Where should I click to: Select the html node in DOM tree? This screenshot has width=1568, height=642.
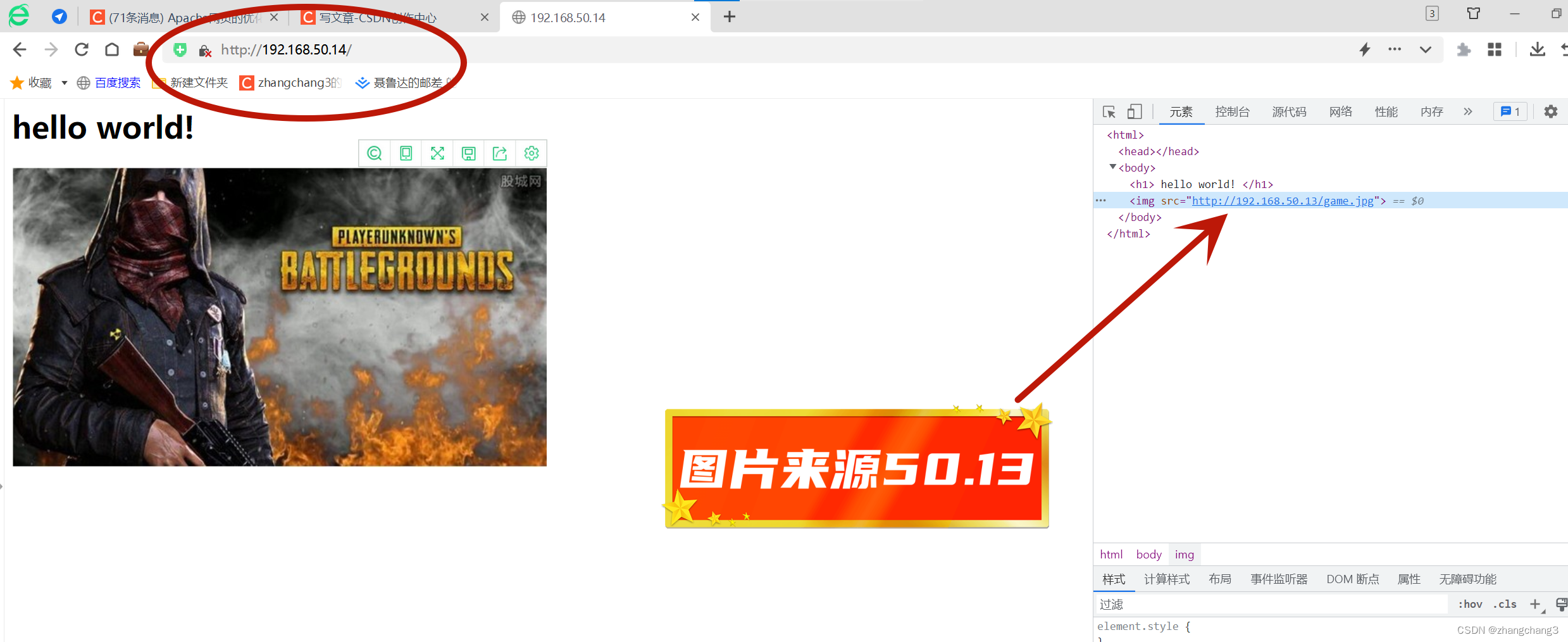1125,135
